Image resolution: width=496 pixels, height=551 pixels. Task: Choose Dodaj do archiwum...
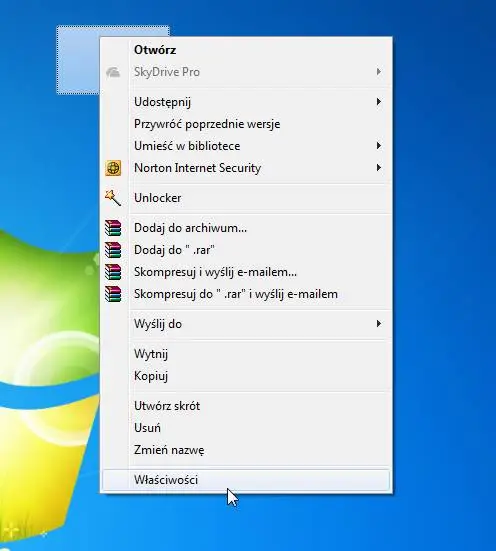tap(246, 228)
